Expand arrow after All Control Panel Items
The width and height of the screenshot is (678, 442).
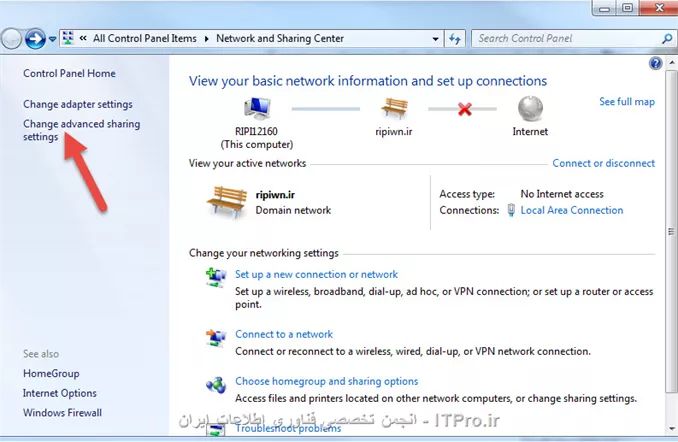(207, 39)
